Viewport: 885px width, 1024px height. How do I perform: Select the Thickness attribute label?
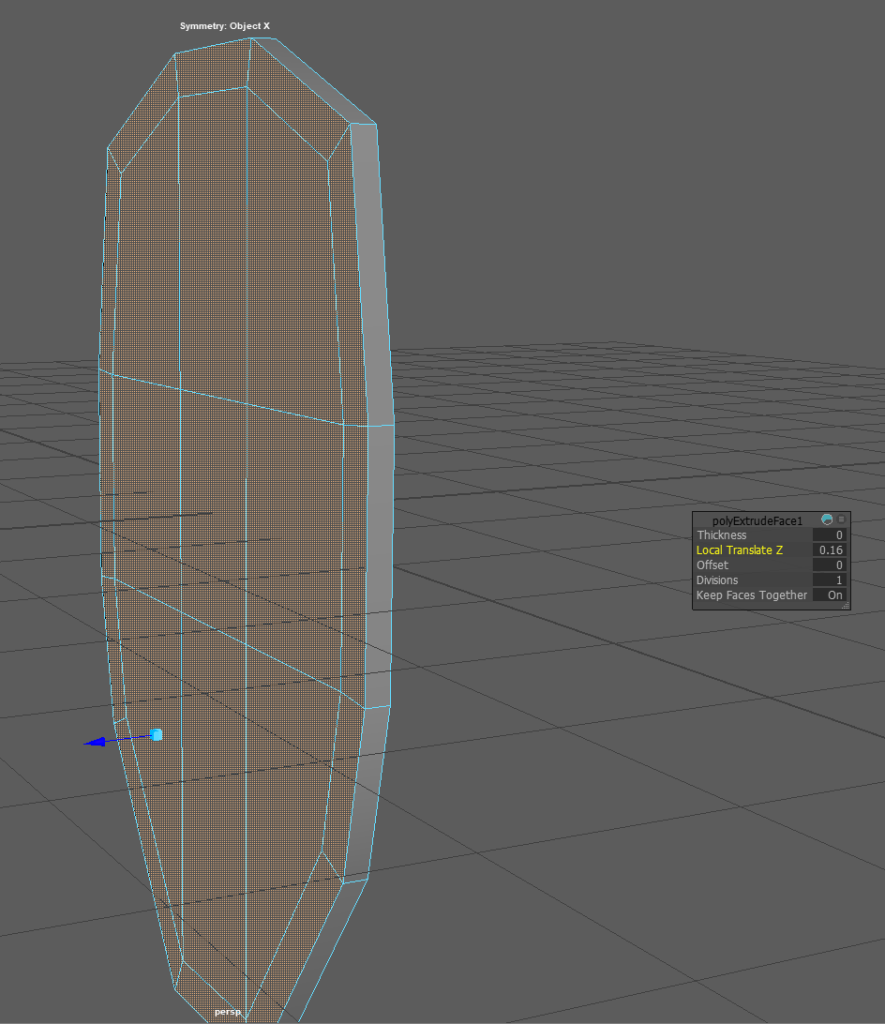[721, 536]
